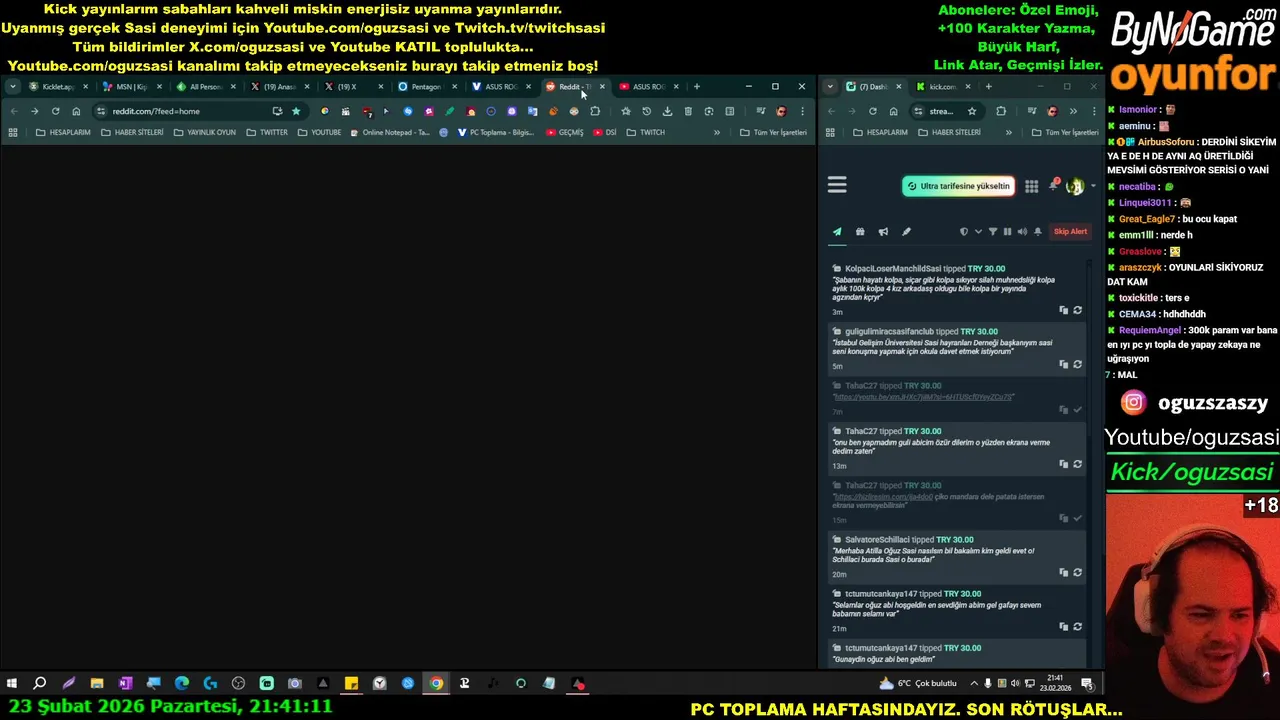Expand tab search dropdown in left browser
The height and width of the screenshot is (720, 1280).
(12, 87)
